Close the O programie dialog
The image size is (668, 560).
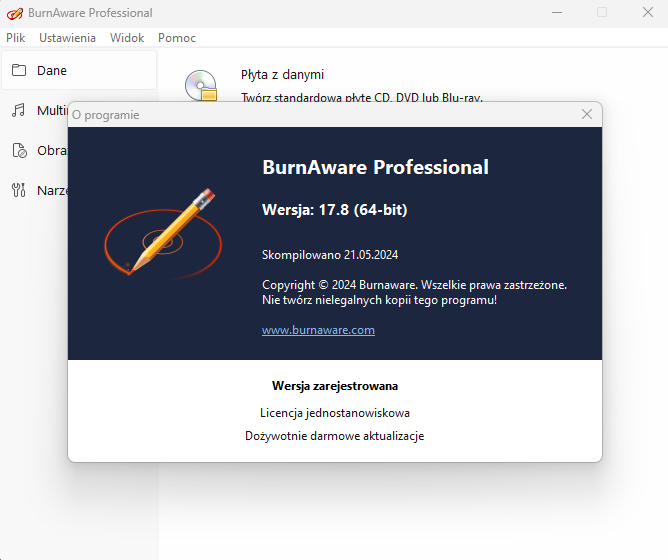pos(587,114)
